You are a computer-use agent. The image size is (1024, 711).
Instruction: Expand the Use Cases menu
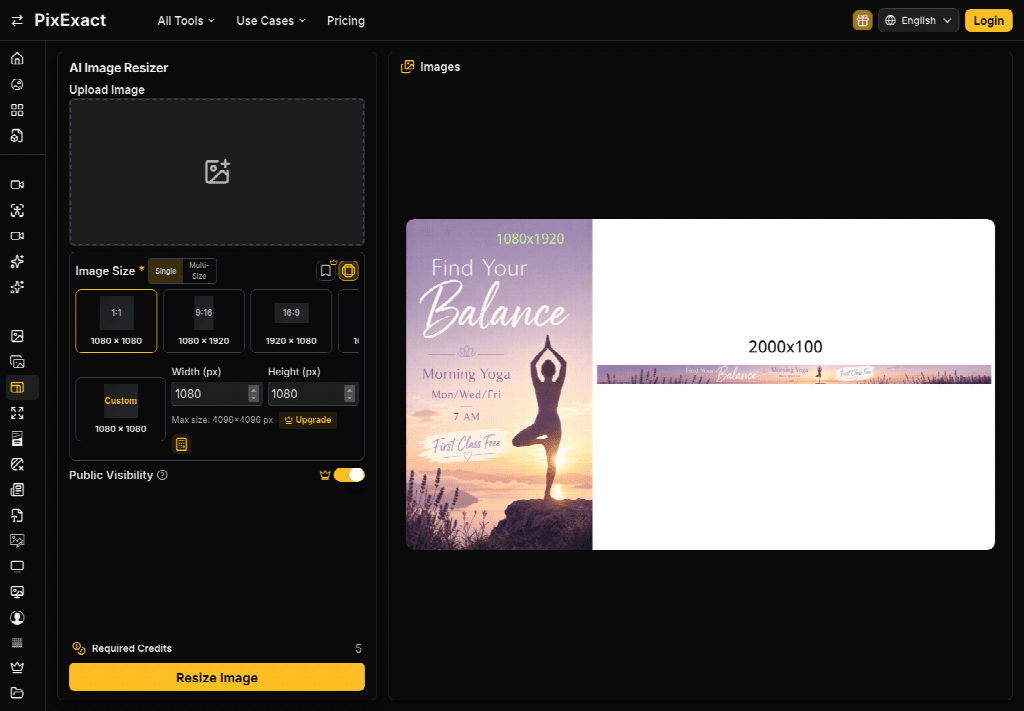[271, 21]
